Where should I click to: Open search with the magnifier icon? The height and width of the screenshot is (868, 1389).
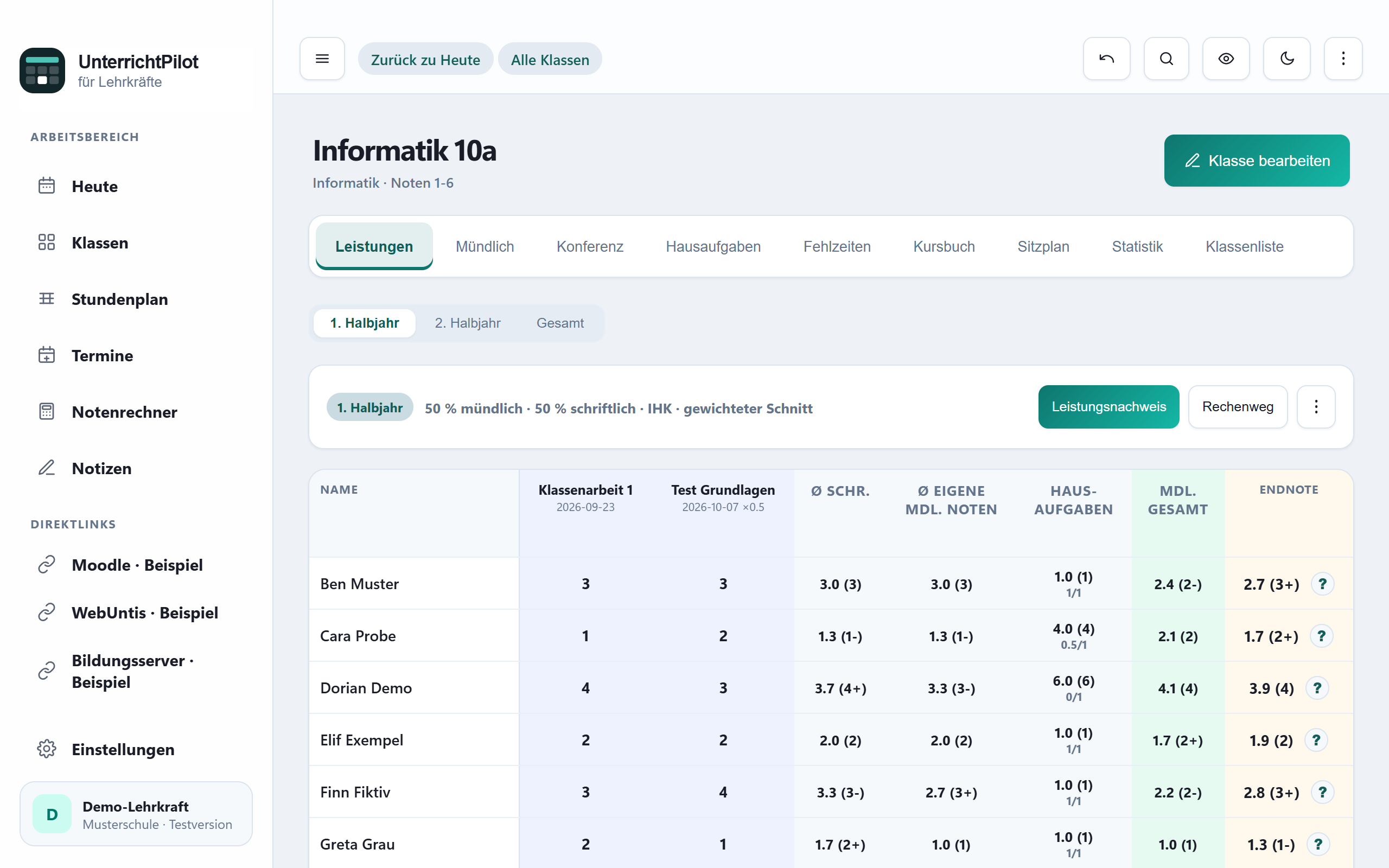tap(1165, 59)
